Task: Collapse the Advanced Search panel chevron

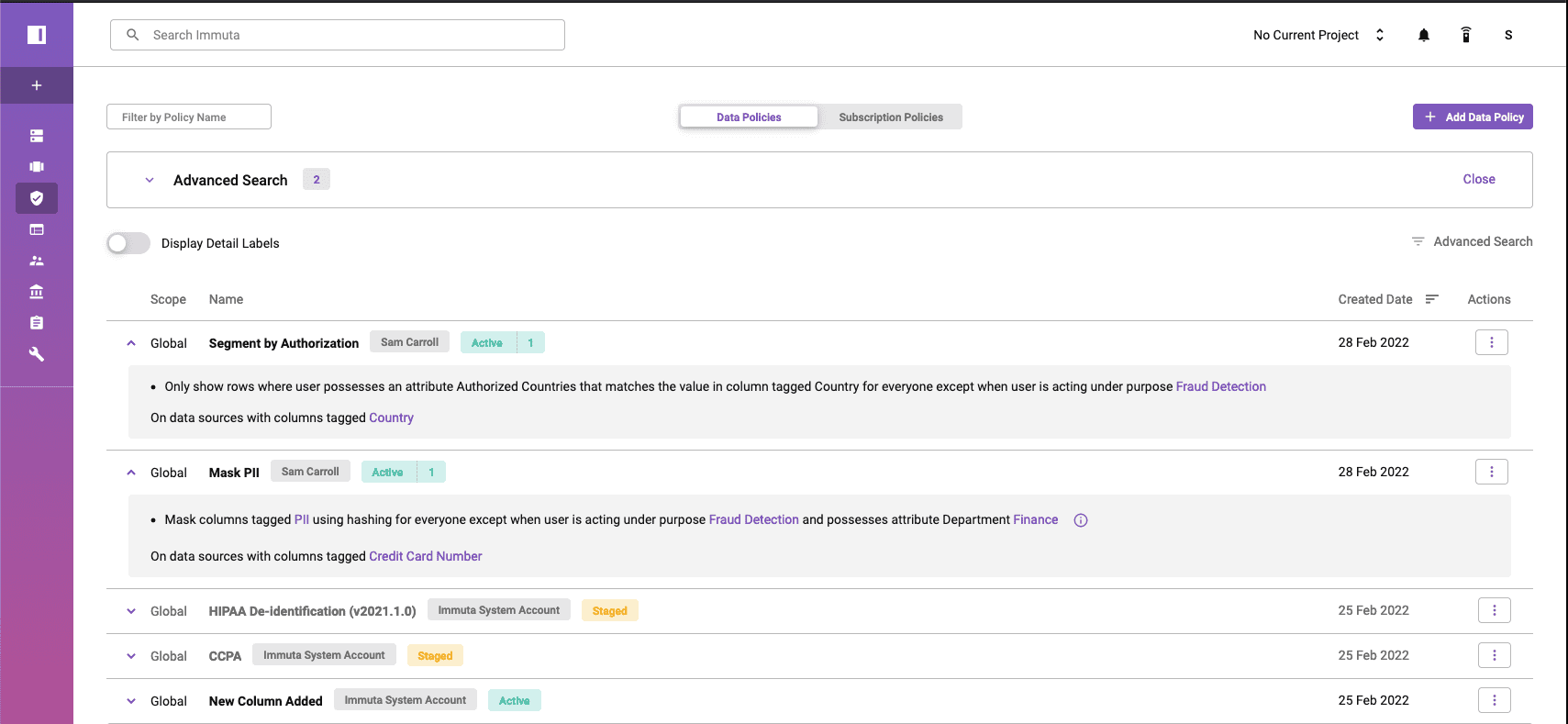Action: point(150,180)
